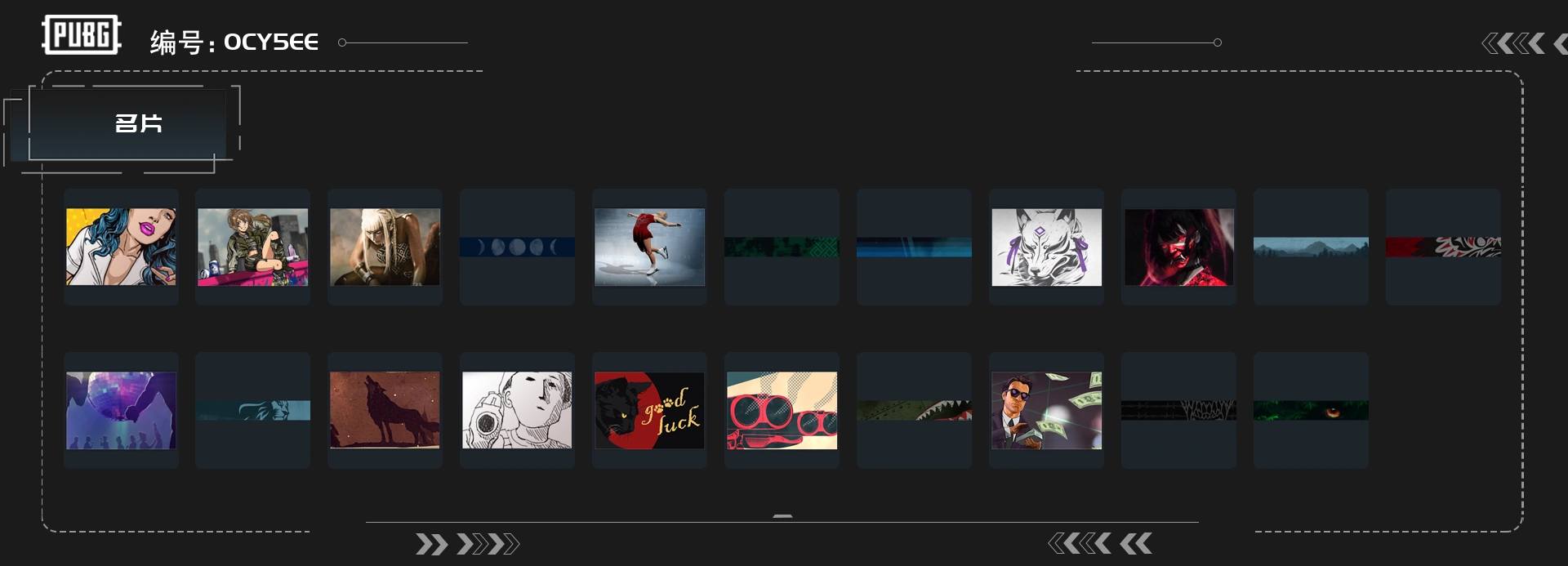Click the scroll indicator below the card grid
1568x566 pixels.
[782, 516]
